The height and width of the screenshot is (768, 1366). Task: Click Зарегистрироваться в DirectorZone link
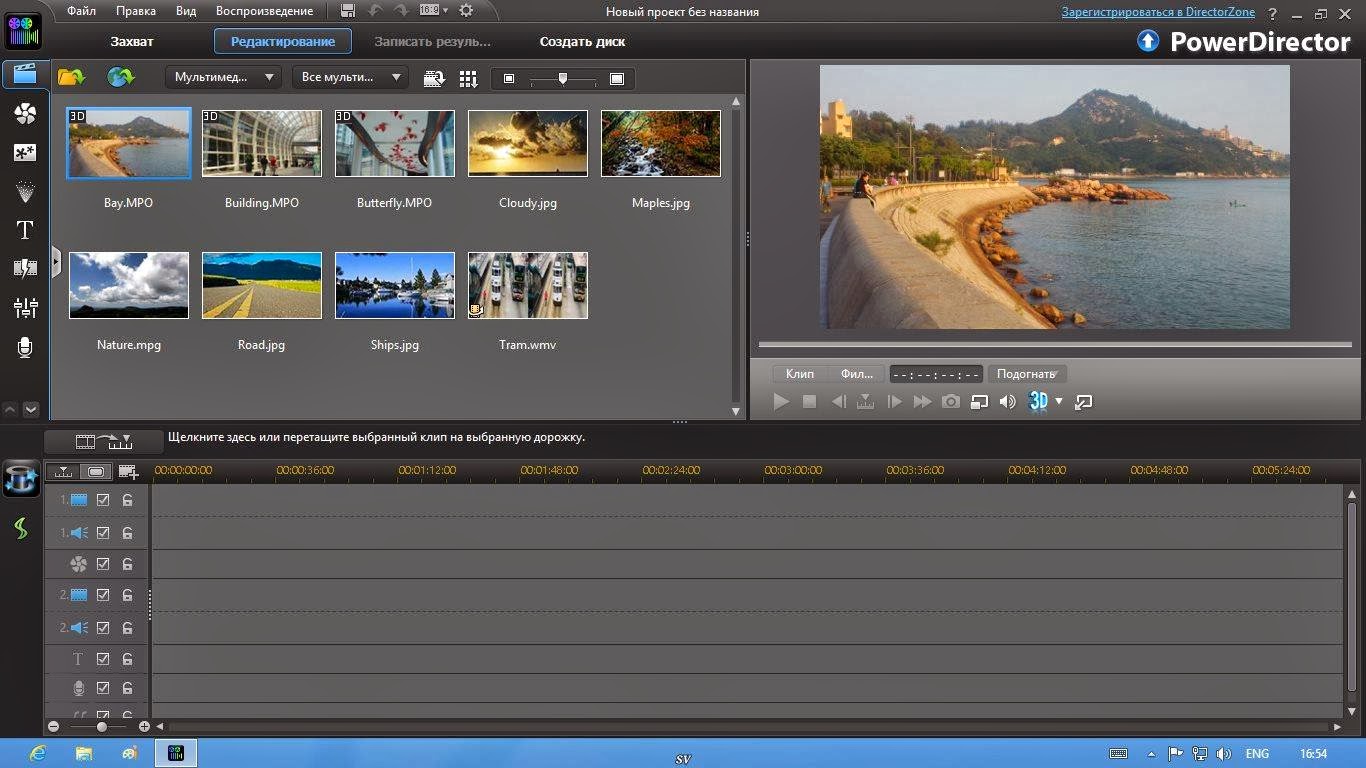click(x=1158, y=12)
